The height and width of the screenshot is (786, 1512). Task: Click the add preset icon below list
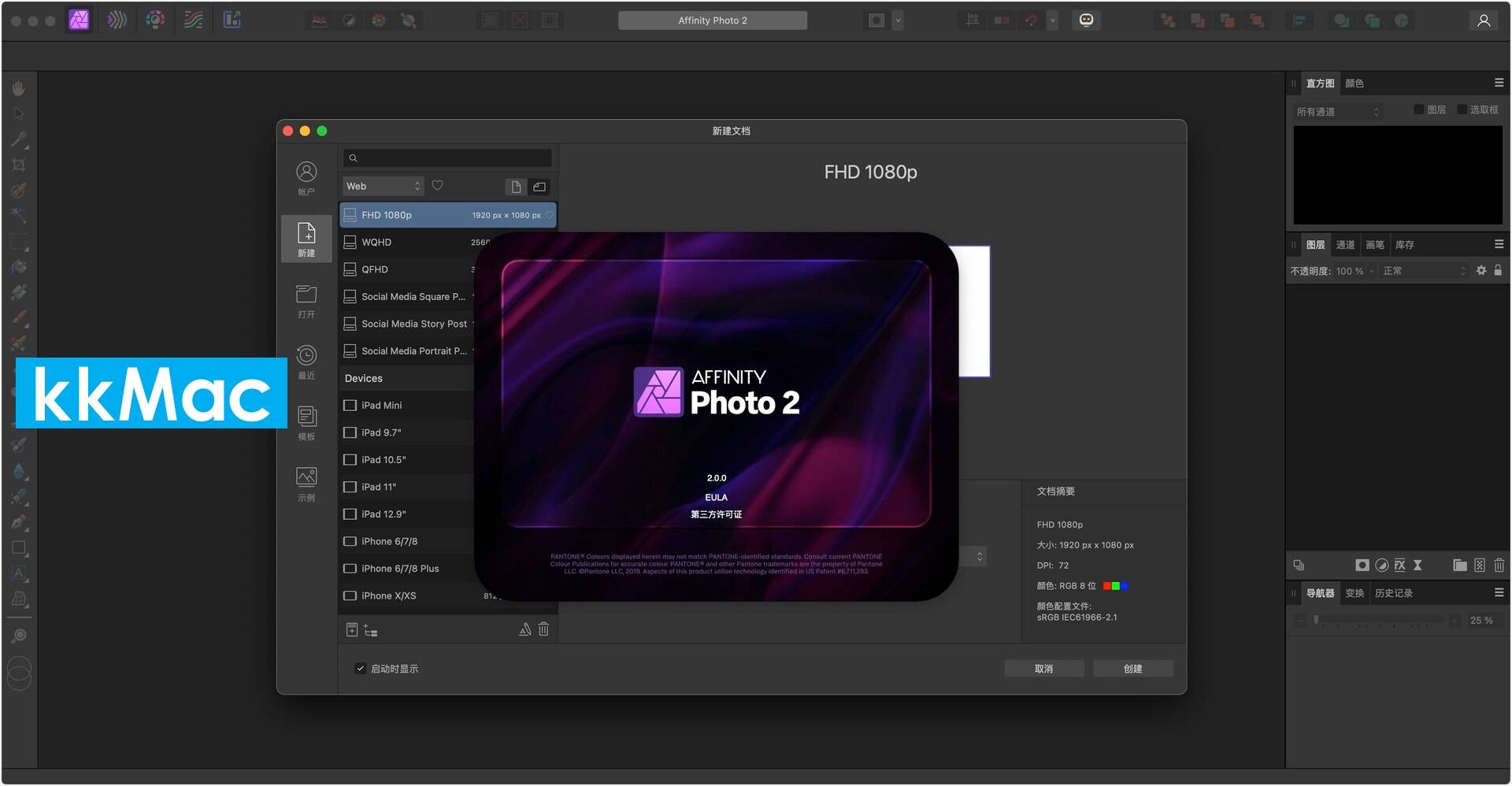click(352, 629)
